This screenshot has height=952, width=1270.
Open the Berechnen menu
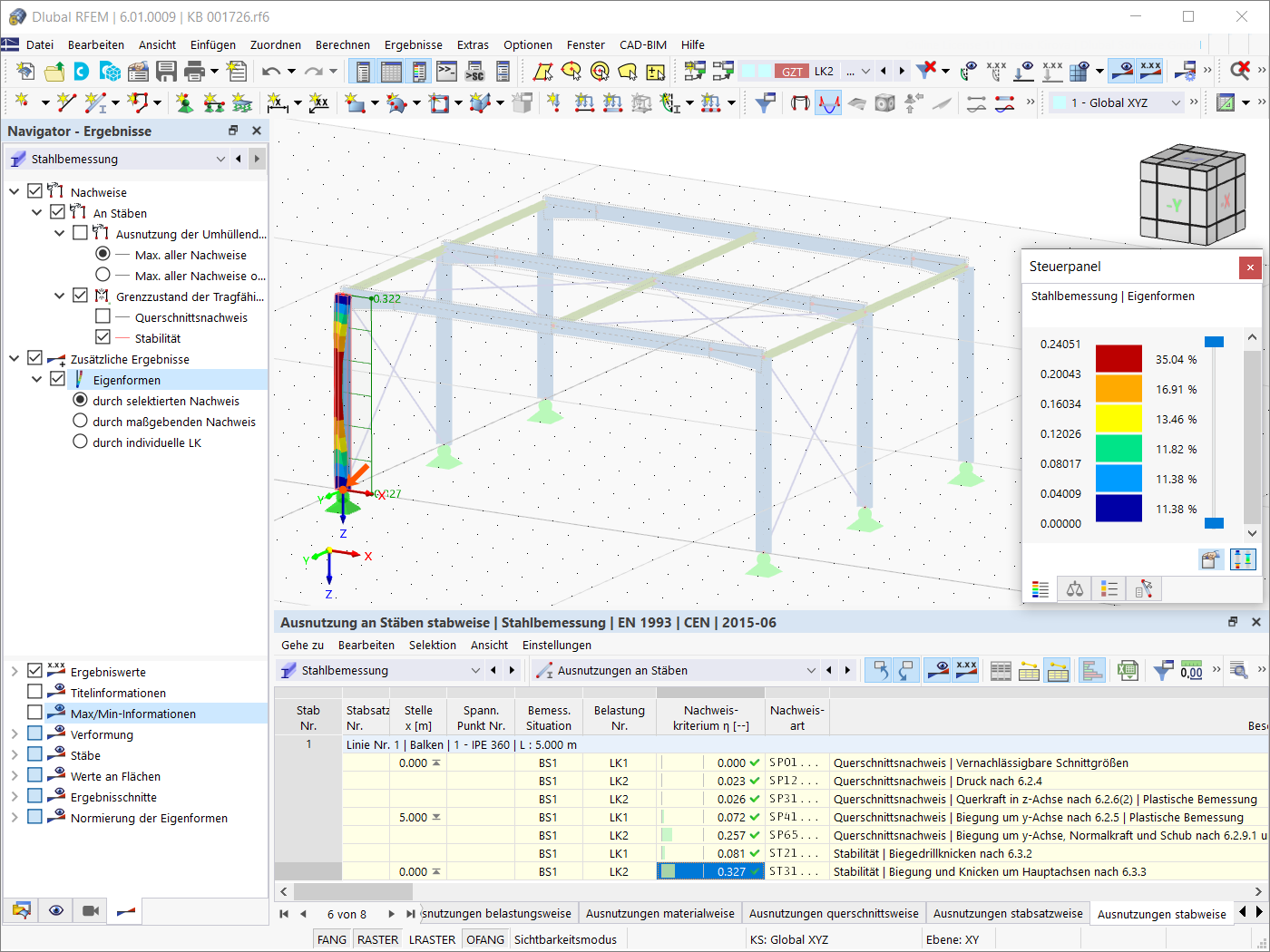tap(343, 44)
